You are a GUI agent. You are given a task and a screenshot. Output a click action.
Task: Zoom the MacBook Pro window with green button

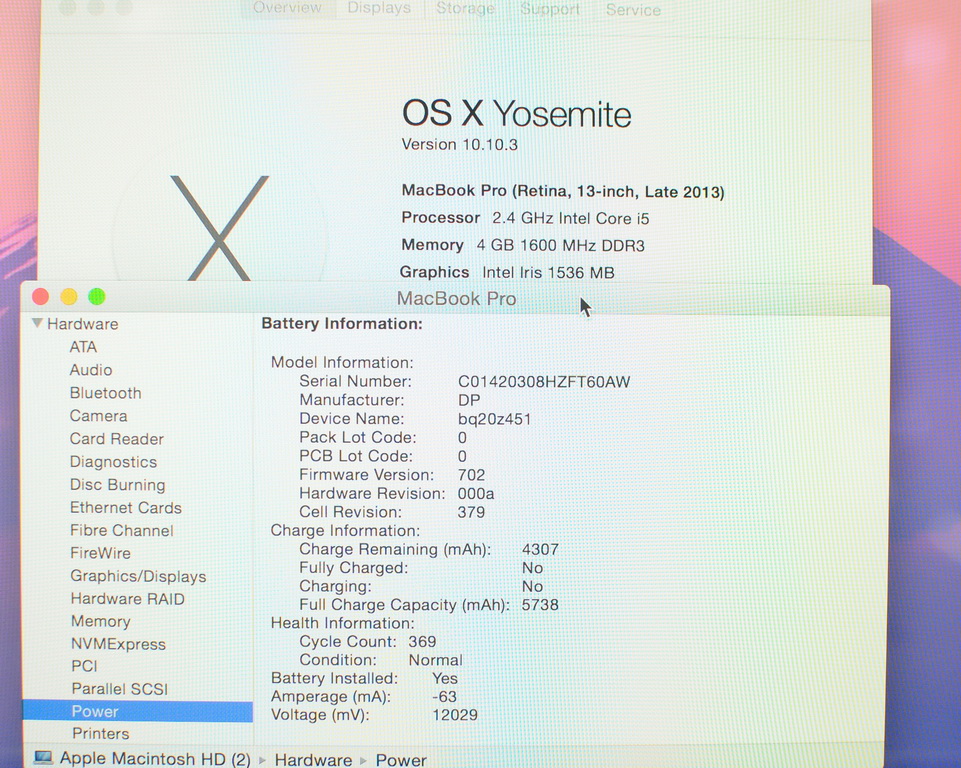[x=97, y=297]
